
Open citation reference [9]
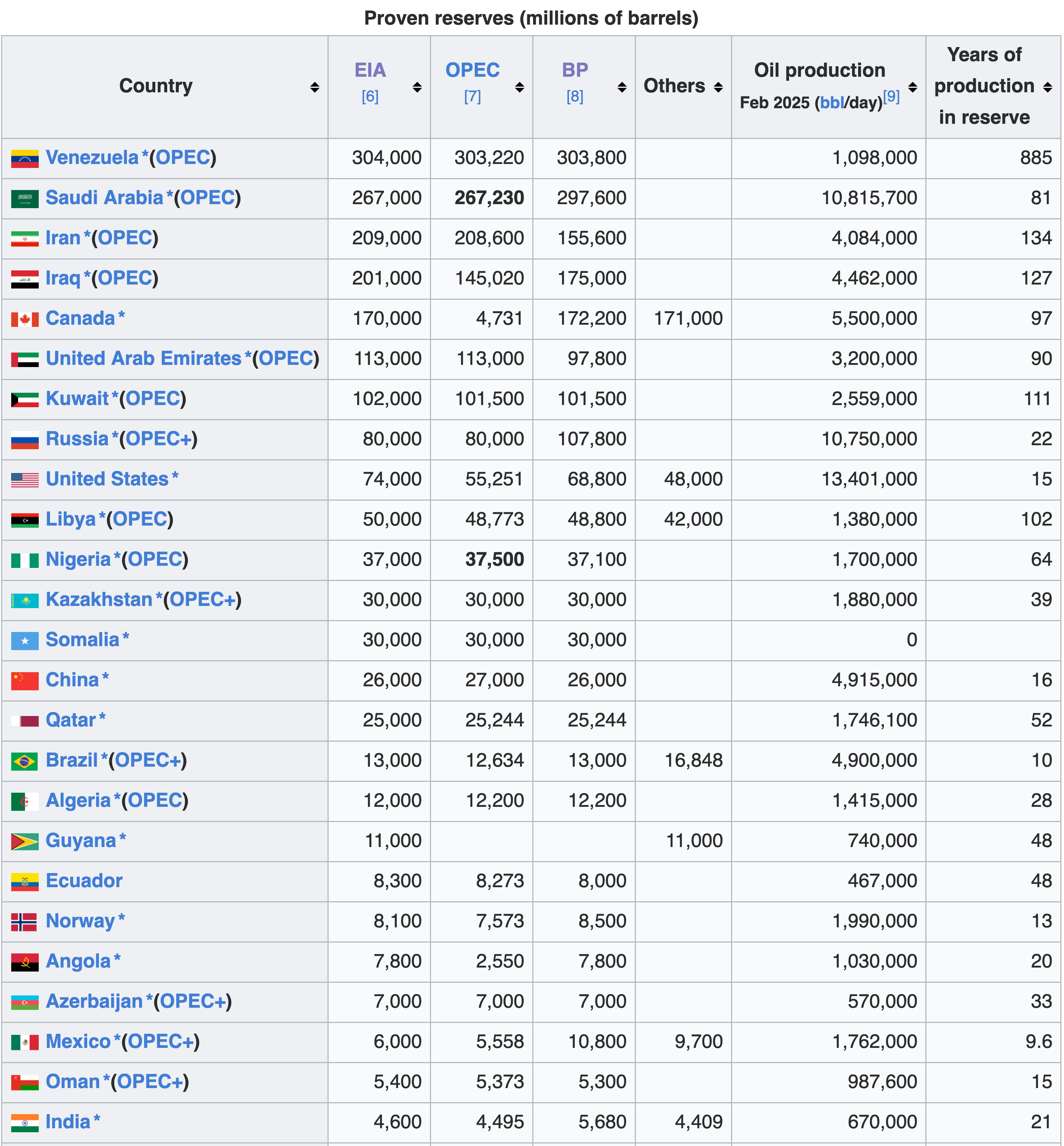(x=891, y=96)
